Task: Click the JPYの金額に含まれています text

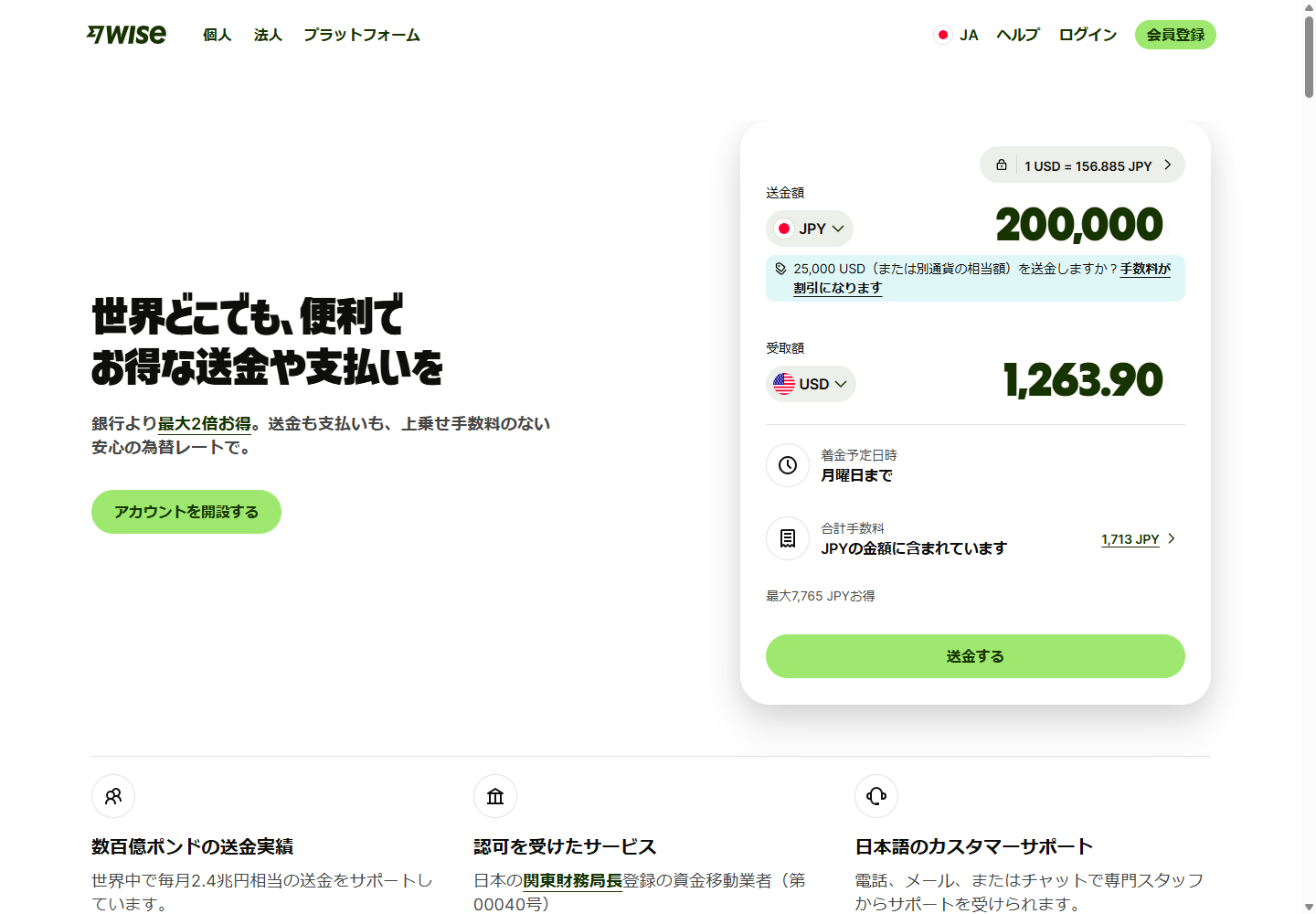Action: click(x=914, y=548)
